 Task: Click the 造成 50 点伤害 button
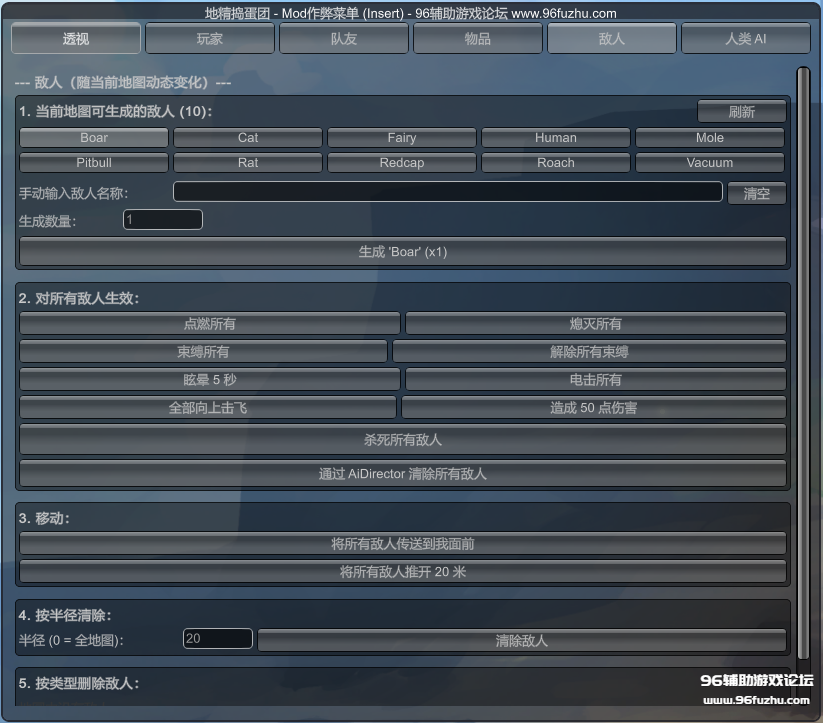pyautogui.click(x=594, y=408)
